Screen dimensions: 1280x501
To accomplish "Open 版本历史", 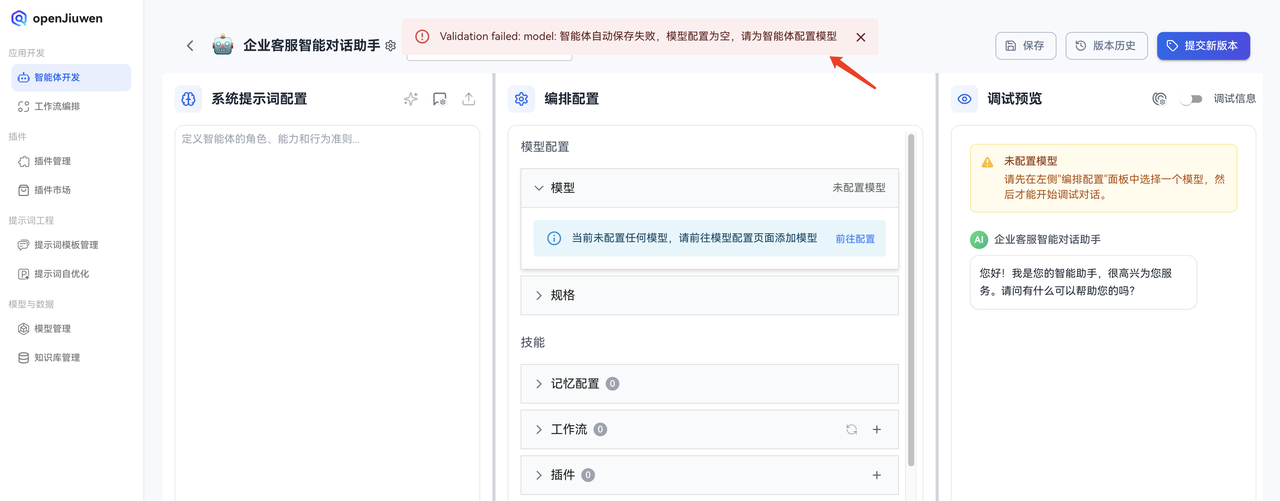I will coord(1106,45).
